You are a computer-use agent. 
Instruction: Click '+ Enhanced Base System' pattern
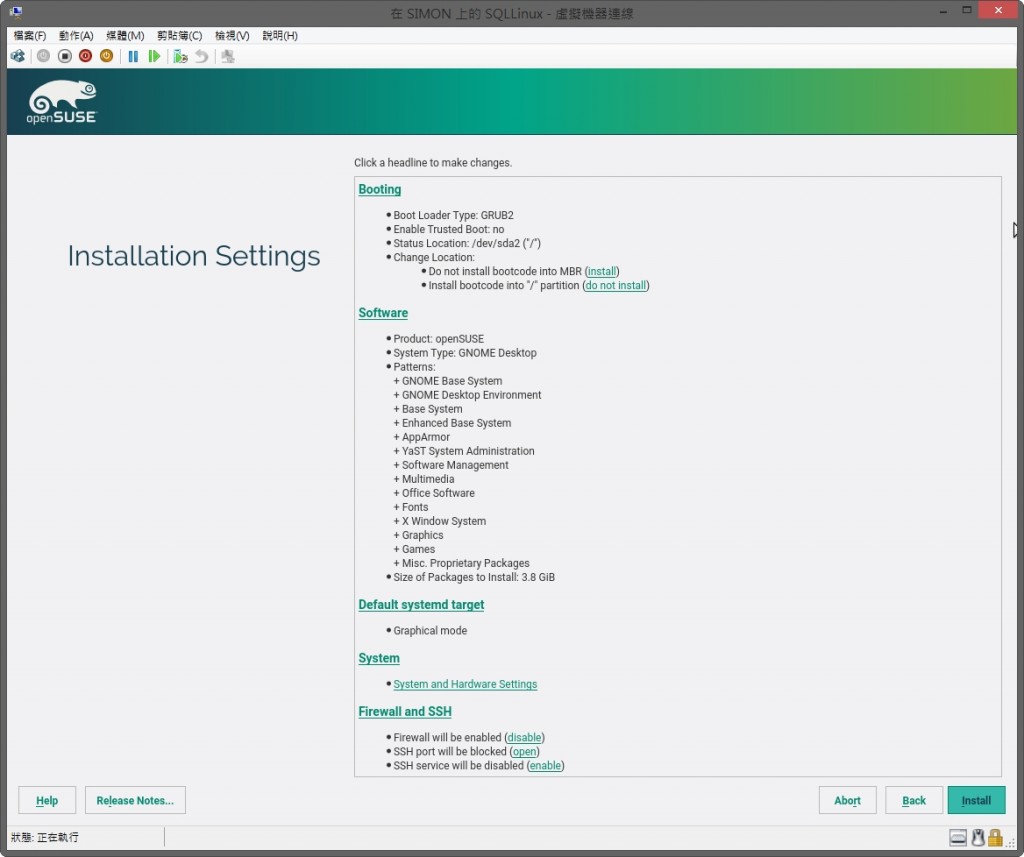[453, 423]
